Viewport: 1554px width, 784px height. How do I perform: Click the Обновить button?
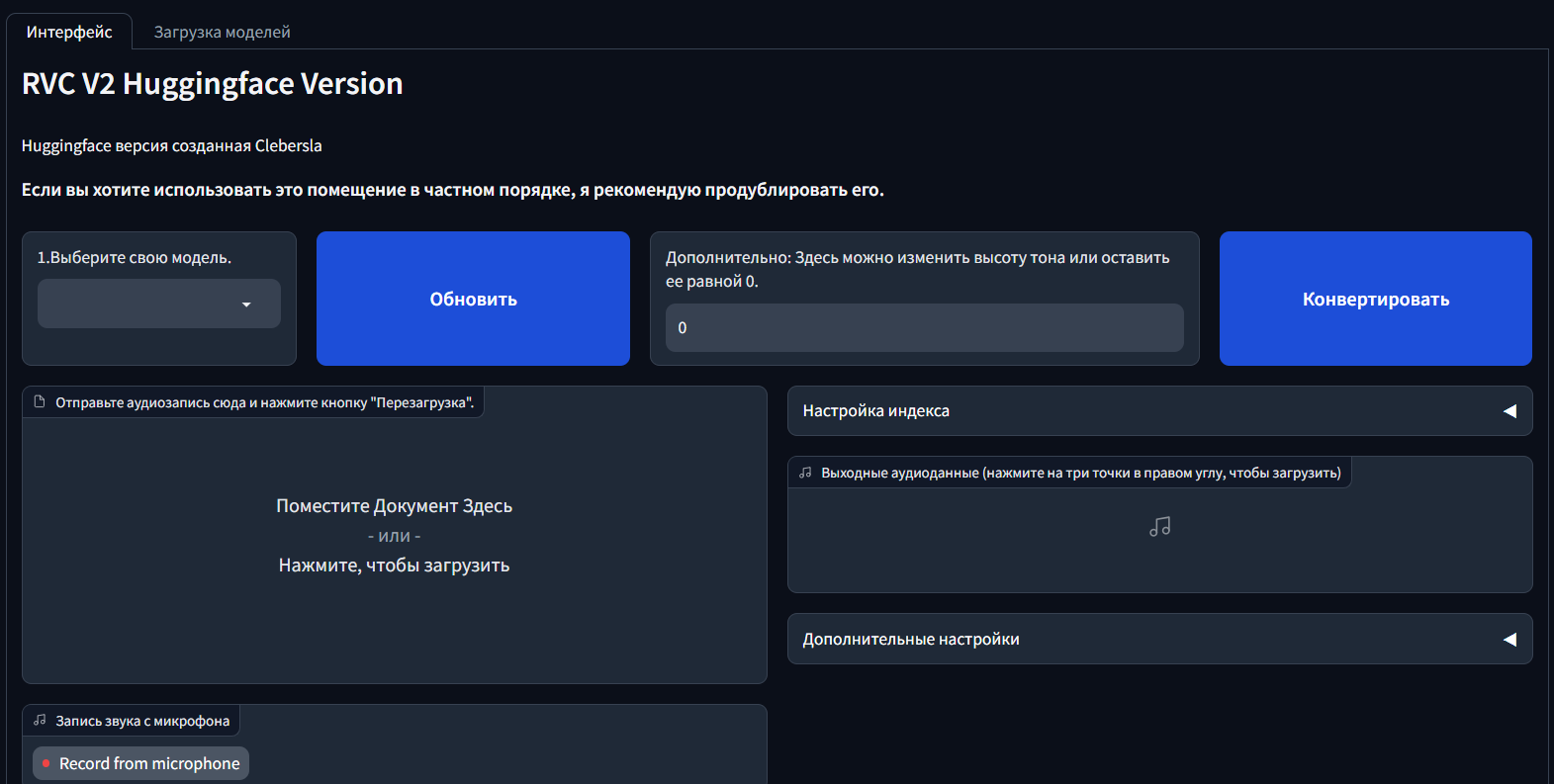[x=473, y=299]
